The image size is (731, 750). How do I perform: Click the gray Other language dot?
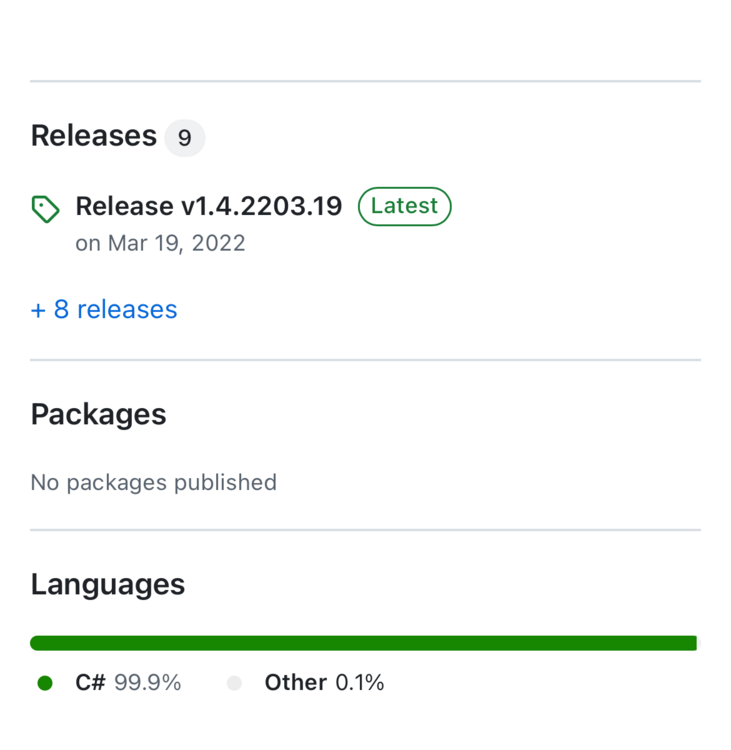coord(235,683)
